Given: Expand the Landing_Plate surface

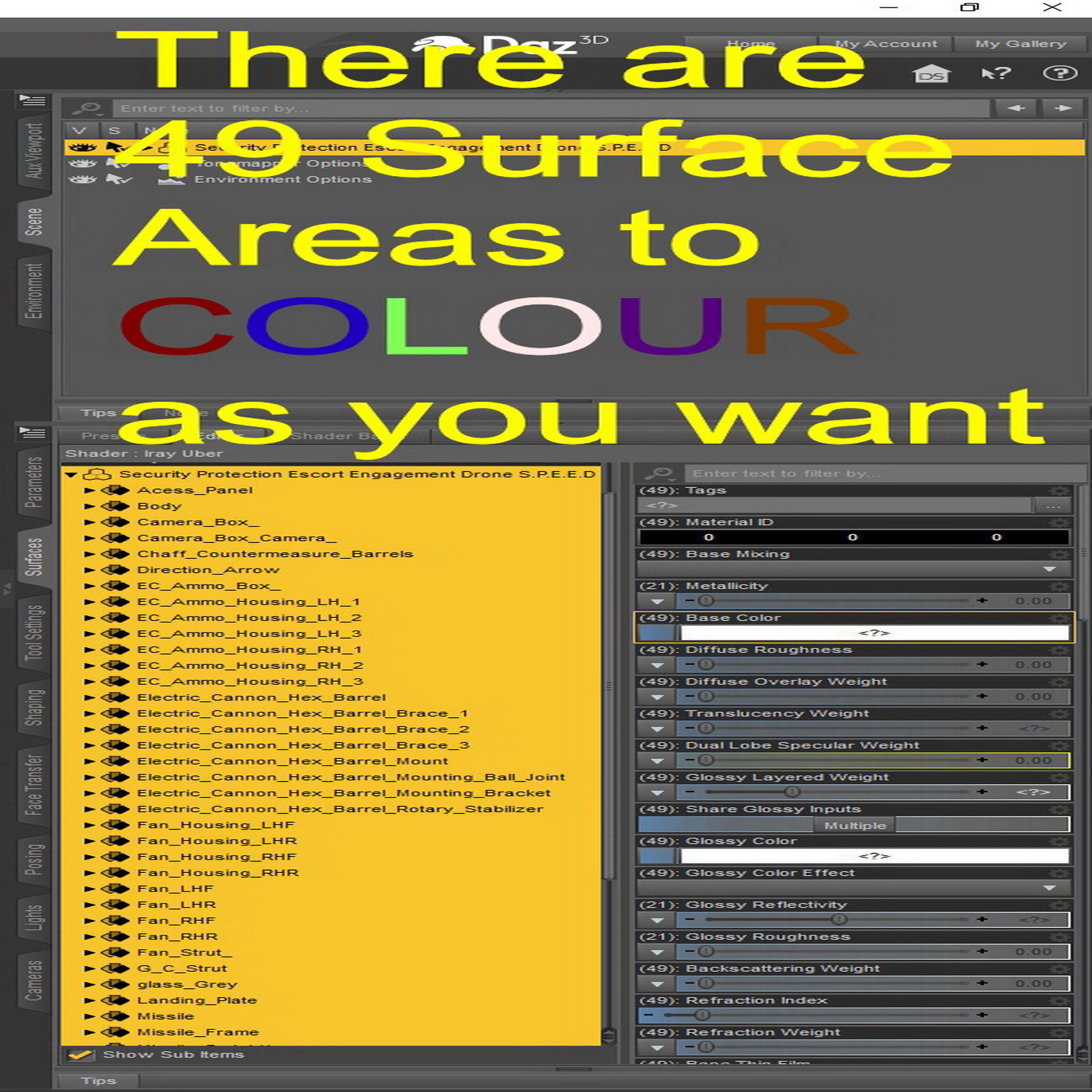Looking at the screenshot, I should [x=89, y=1001].
